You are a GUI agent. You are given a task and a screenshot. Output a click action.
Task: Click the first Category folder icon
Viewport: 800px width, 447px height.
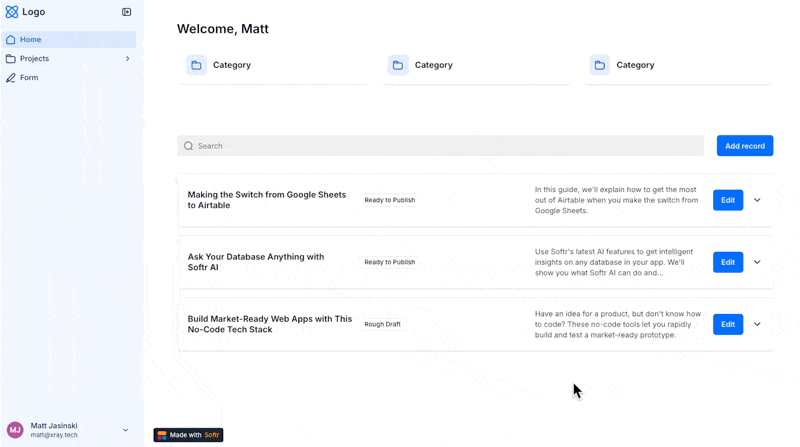pos(196,65)
